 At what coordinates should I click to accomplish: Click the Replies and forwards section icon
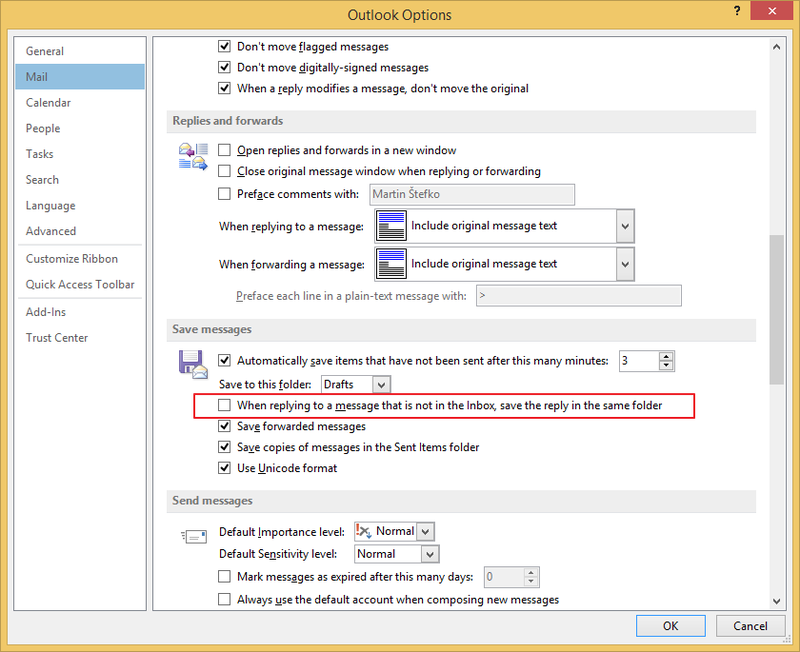tap(193, 157)
